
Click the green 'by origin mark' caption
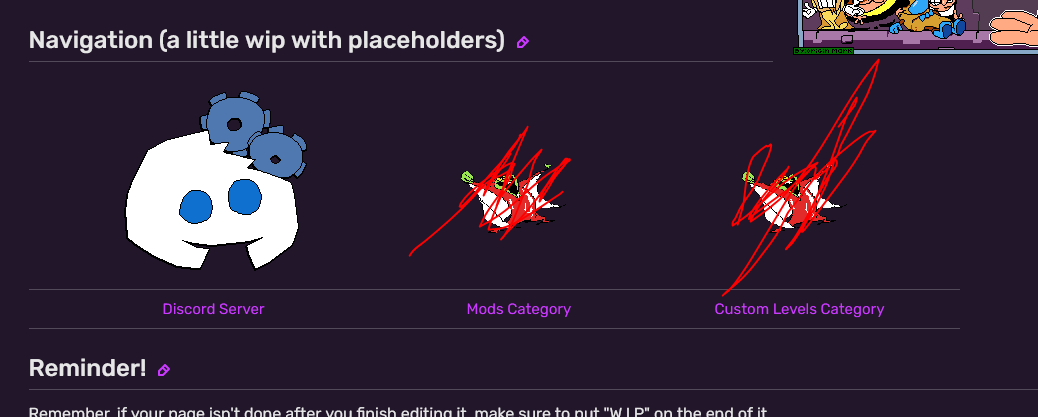[823, 50]
